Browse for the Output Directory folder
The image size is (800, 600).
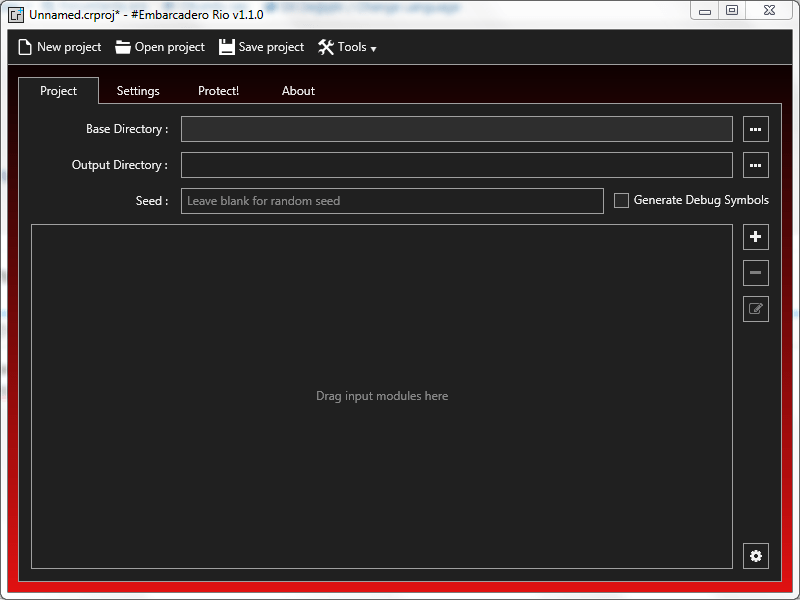tap(756, 165)
